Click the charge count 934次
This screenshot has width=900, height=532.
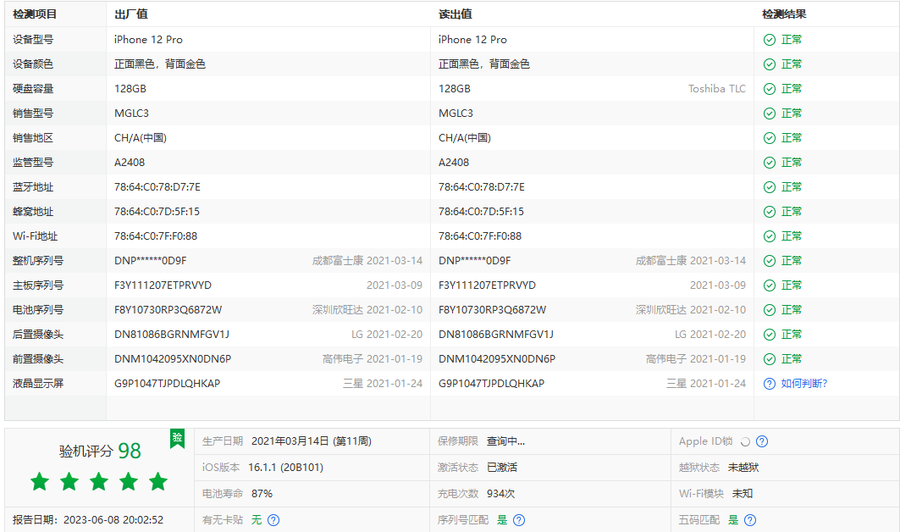click(501, 494)
